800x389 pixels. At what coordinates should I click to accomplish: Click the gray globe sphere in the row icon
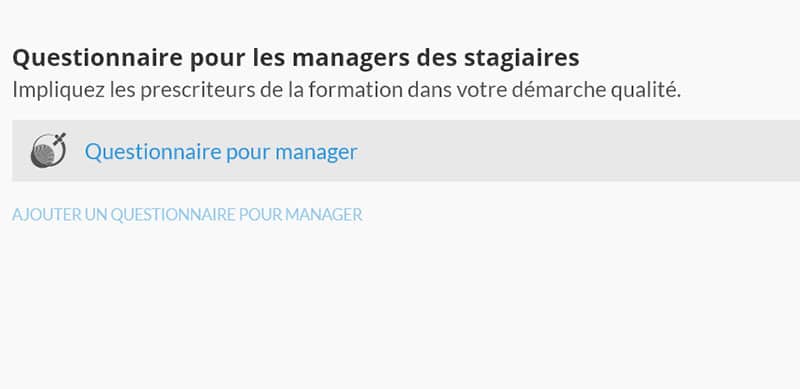(x=43, y=155)
